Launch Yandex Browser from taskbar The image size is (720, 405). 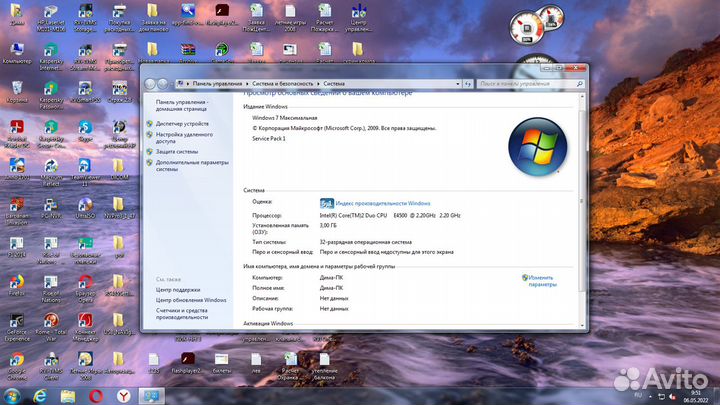click(123, 395)
